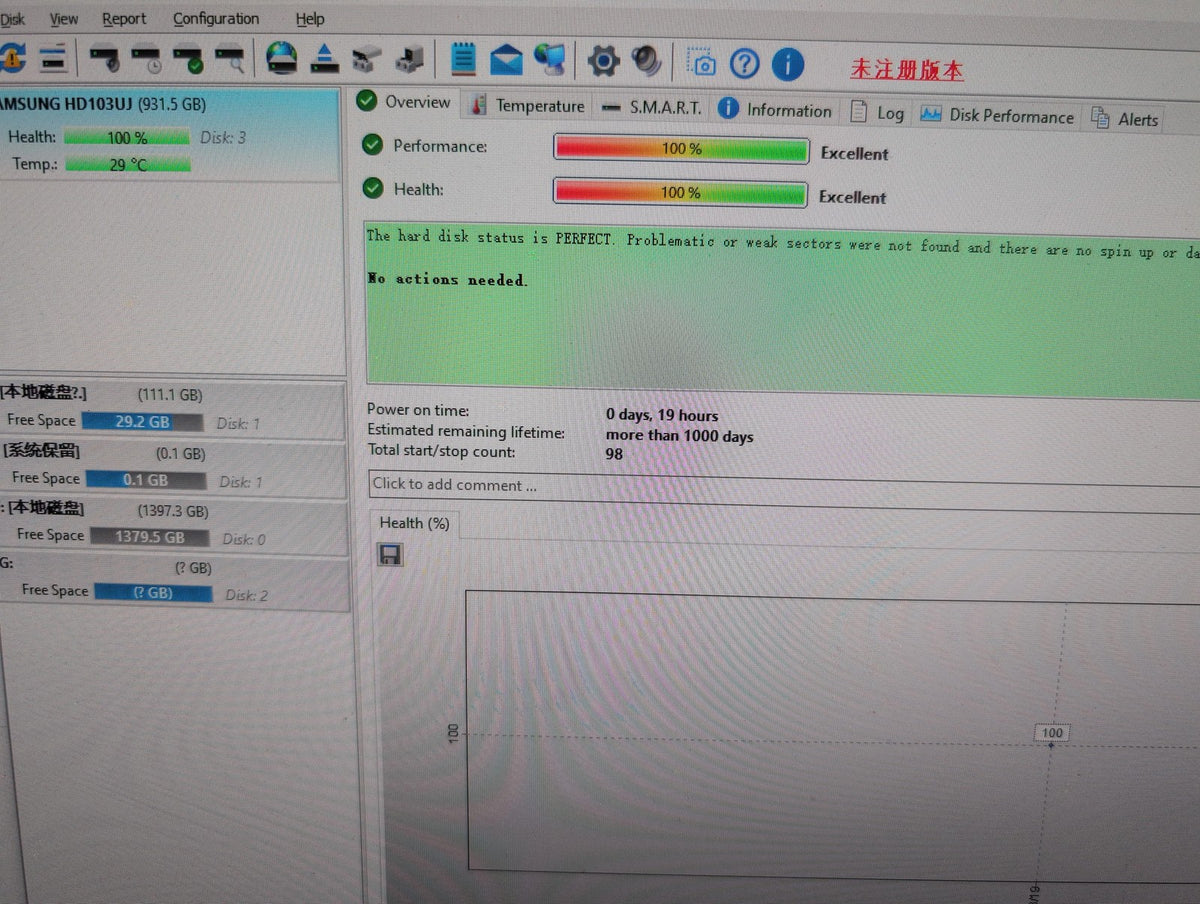
Task: Open the Configuration menu
Action: click(x=216, y=19)
